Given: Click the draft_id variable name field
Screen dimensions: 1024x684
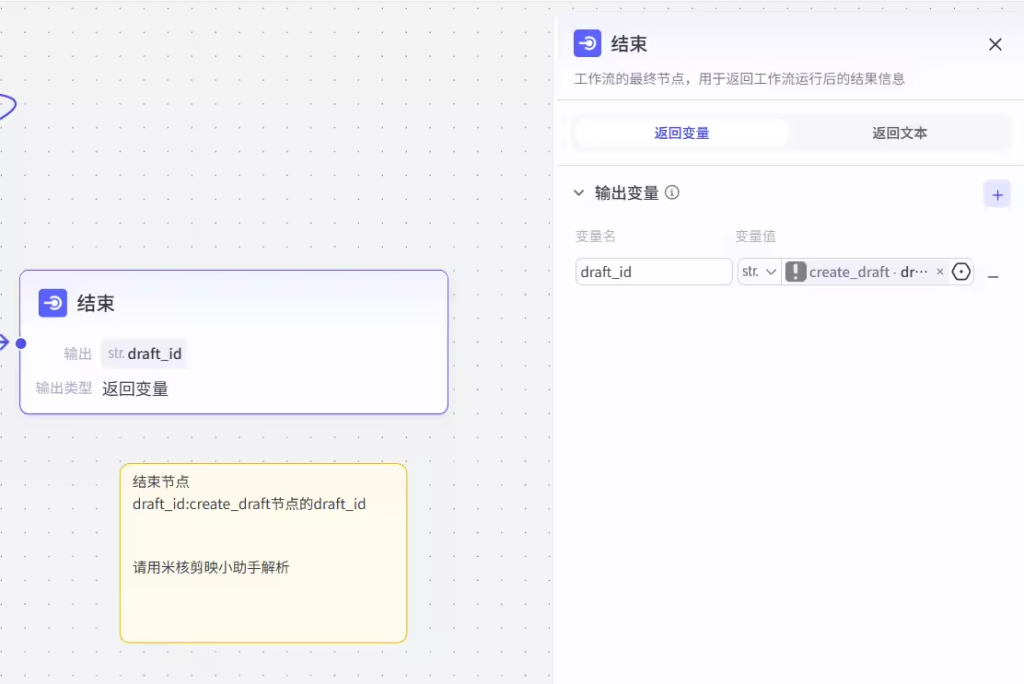Looking at the screenshot, I should pyautogui.click(x=654, y=272).
